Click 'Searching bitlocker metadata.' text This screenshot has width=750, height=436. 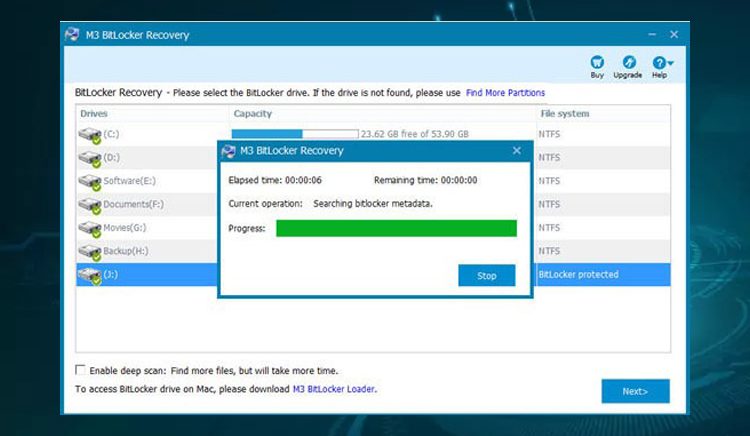(373, 204)
